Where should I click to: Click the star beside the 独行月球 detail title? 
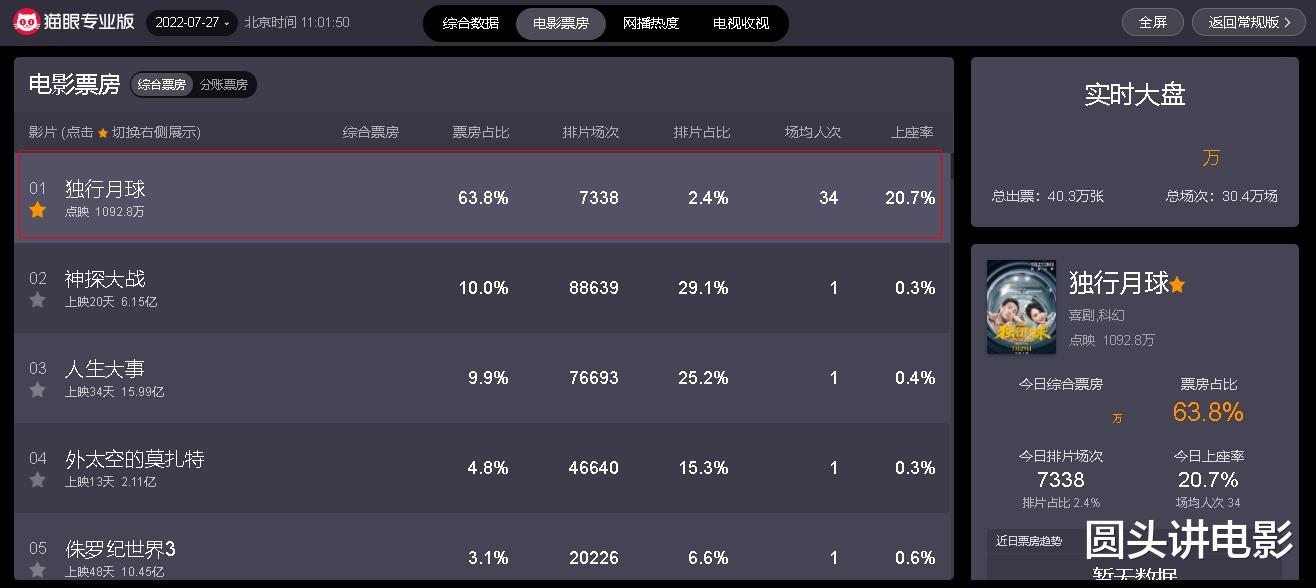coord(1177,285)
